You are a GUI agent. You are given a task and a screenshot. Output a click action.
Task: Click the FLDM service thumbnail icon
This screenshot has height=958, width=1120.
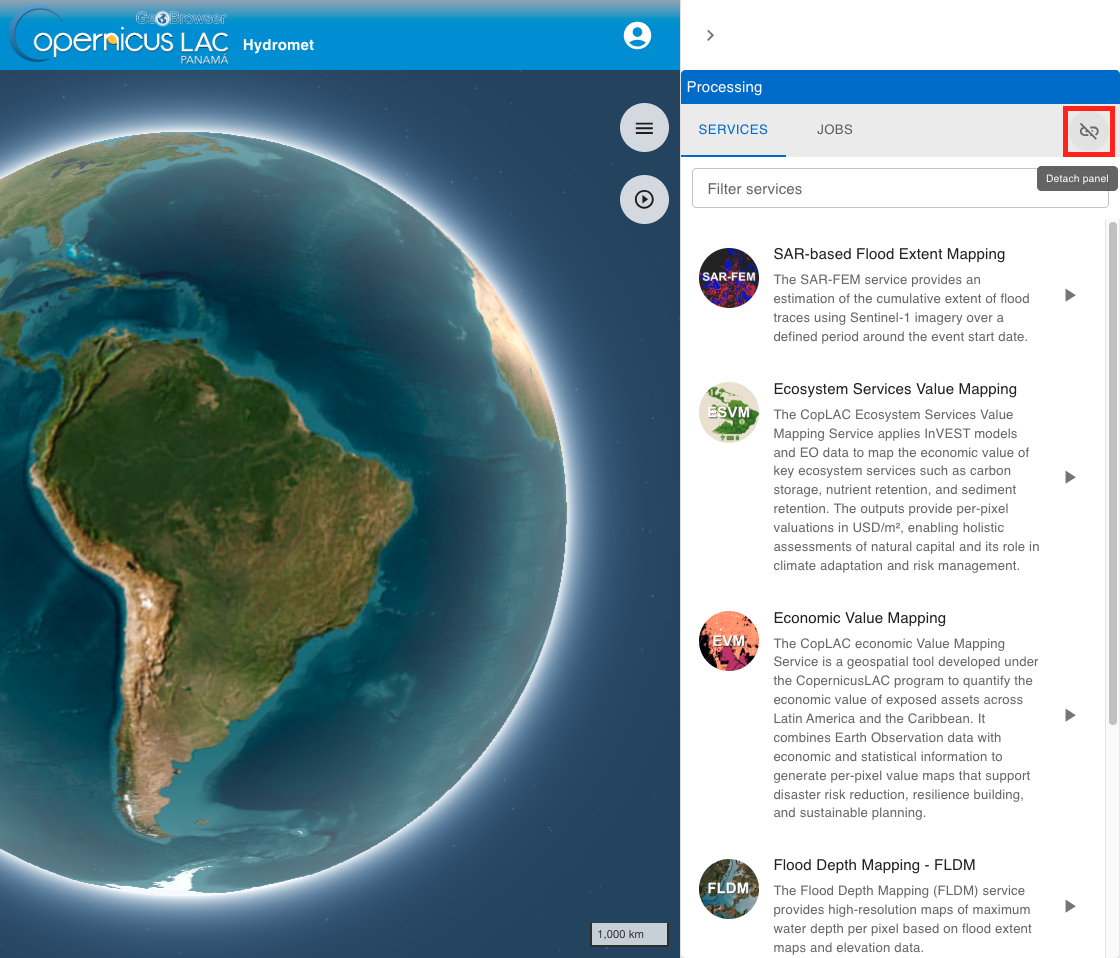click(x=729, y=888)
